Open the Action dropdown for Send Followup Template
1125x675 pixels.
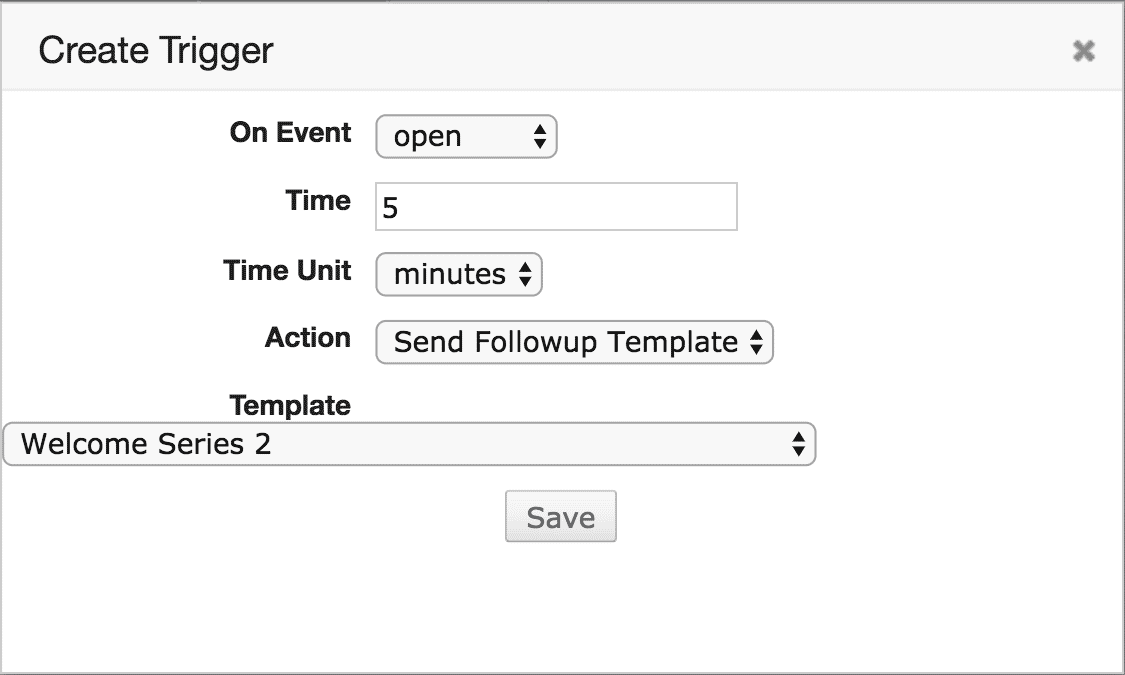tap(572, 343)
